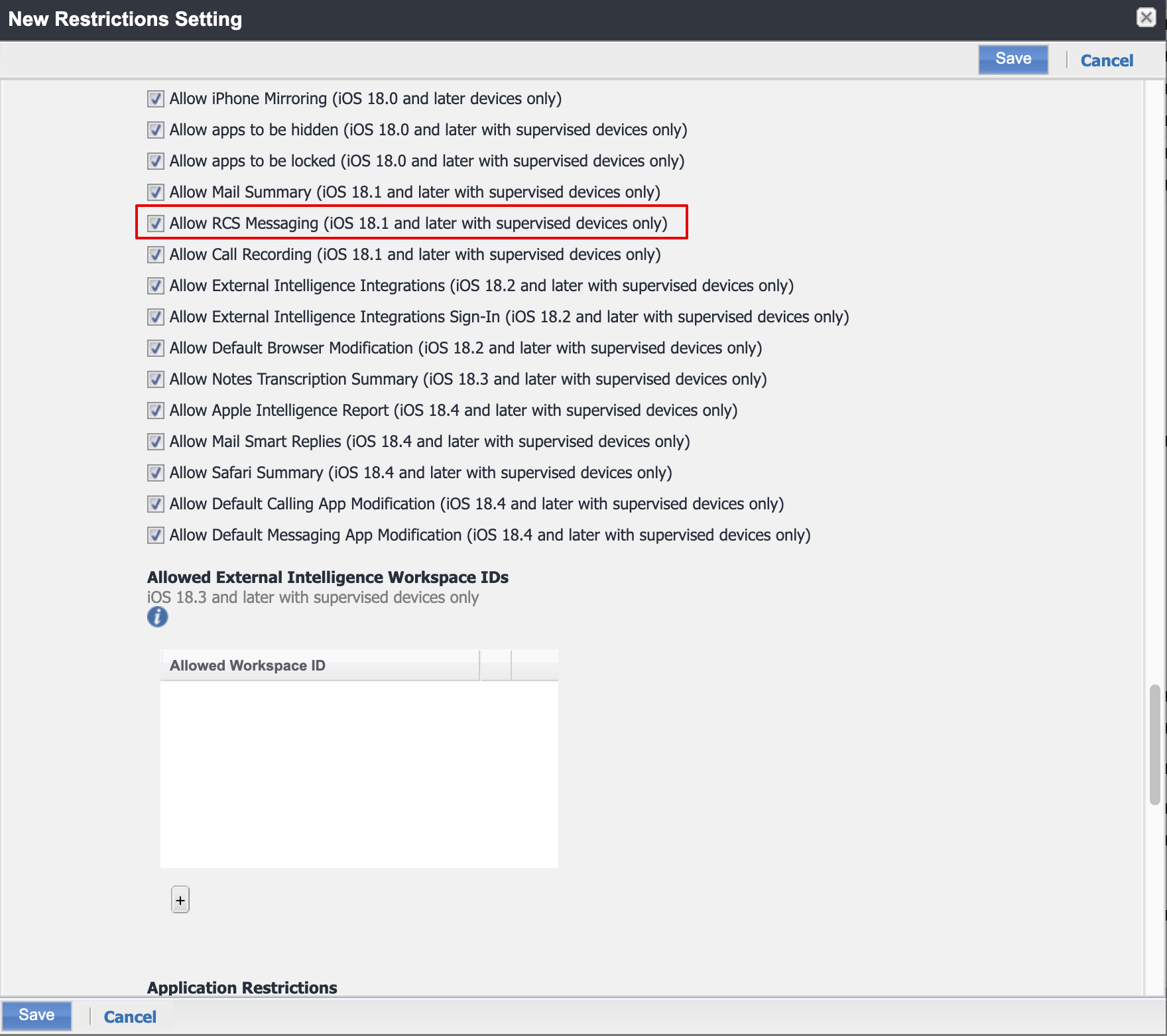The height and width of the screenshot is (1036, 1167).
Task: Uncheck Allow Mail Summary
Action: 155,192
